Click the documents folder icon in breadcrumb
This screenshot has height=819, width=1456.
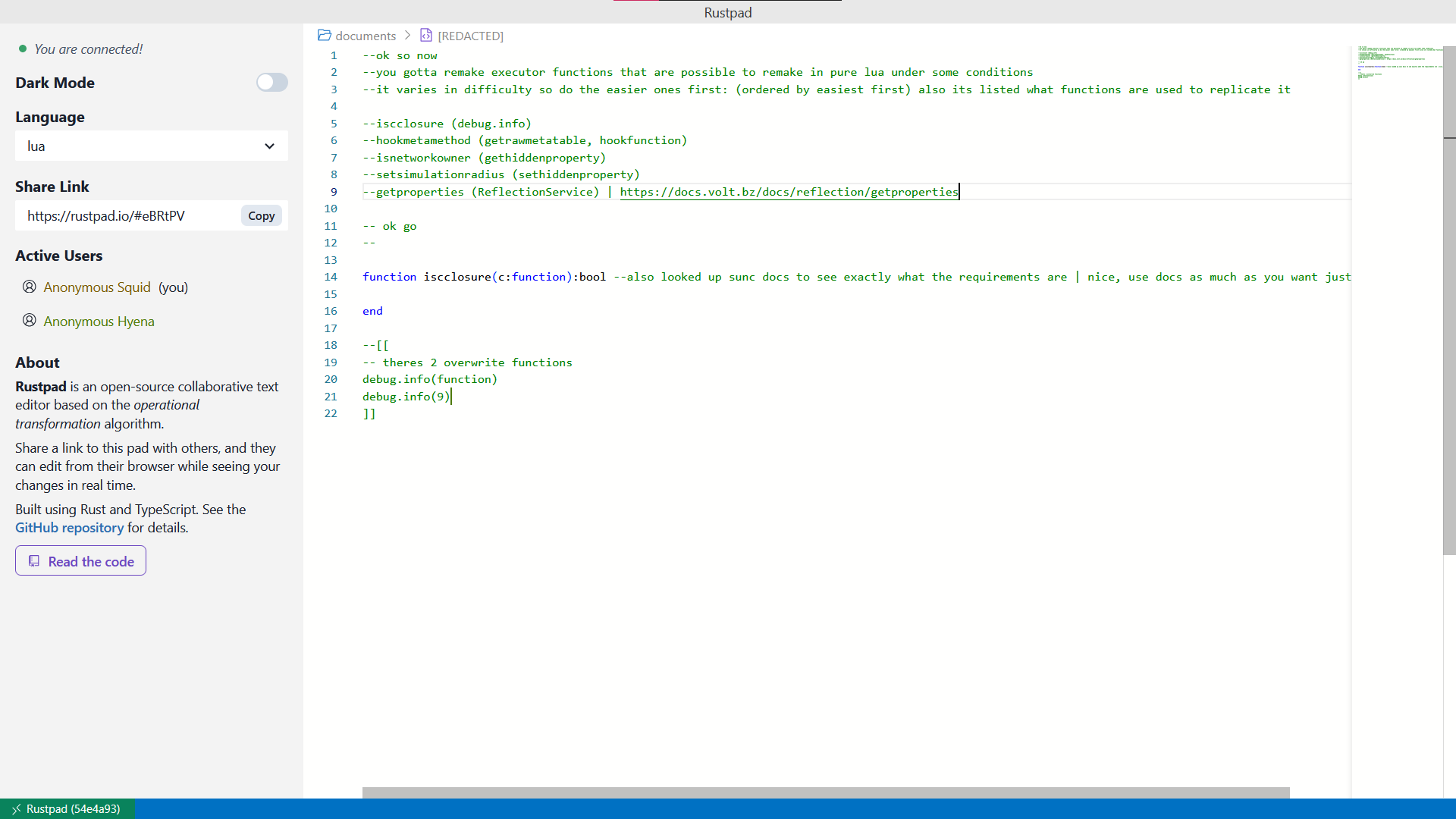(325, 36)
